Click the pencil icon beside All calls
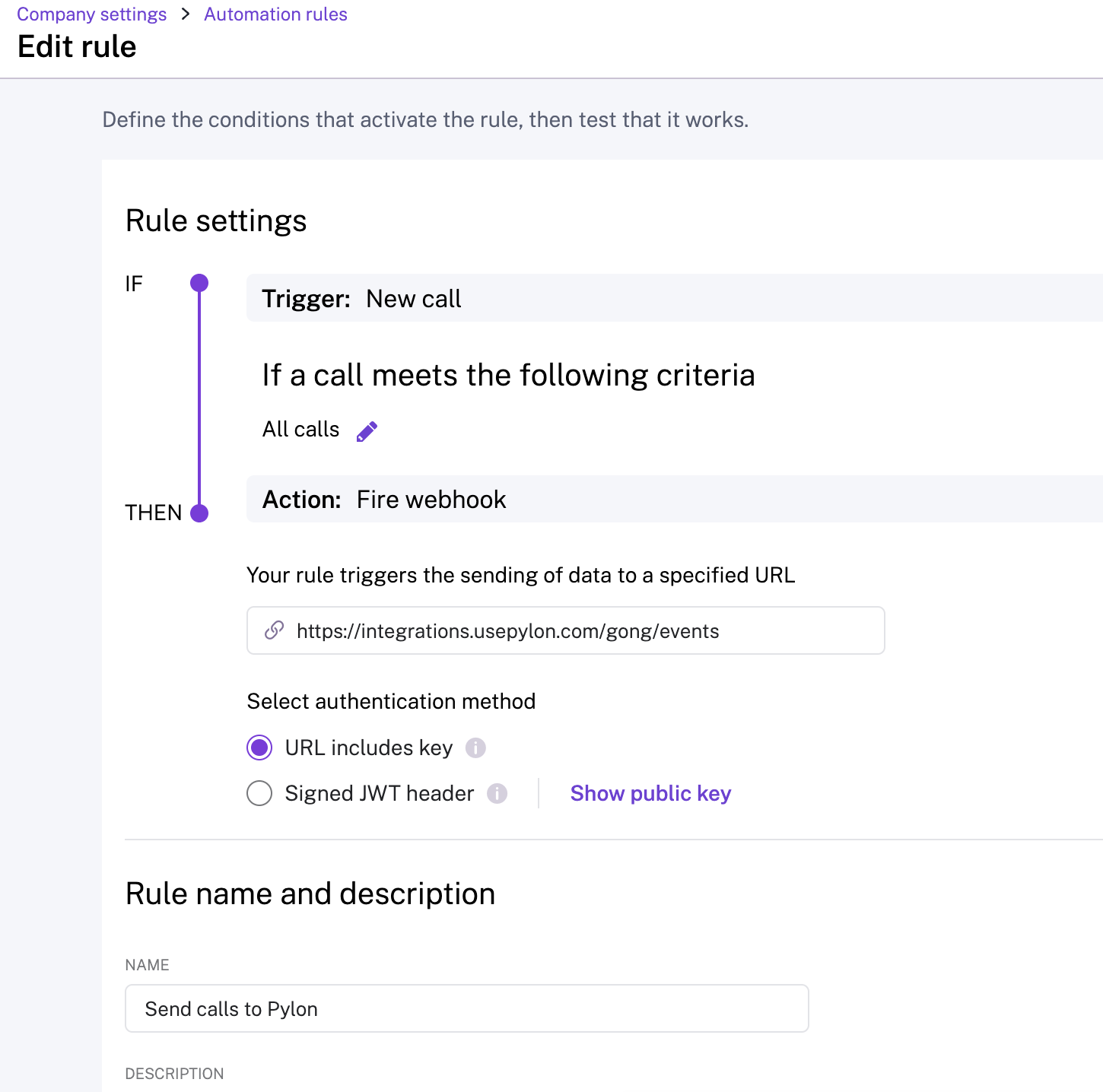The image size is (1103, 1092). (367, 431)
